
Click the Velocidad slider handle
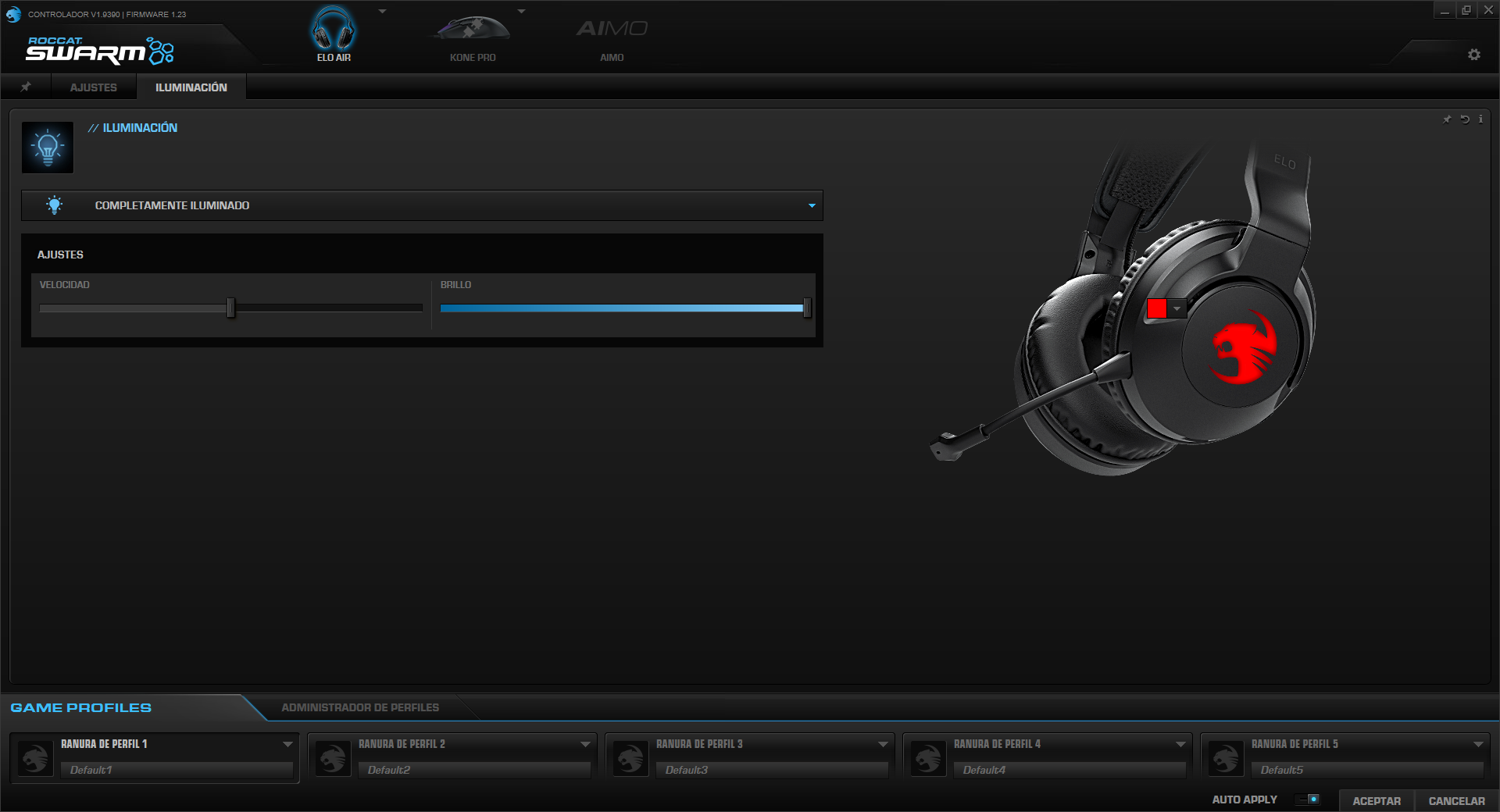[x=230, y=308]
